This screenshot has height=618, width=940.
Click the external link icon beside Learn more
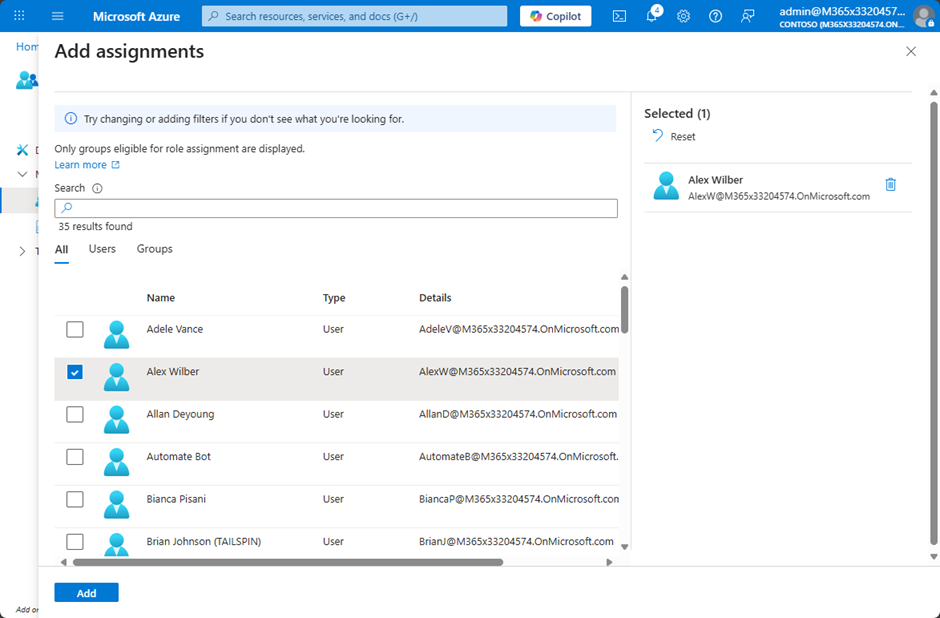click(116, 165)
